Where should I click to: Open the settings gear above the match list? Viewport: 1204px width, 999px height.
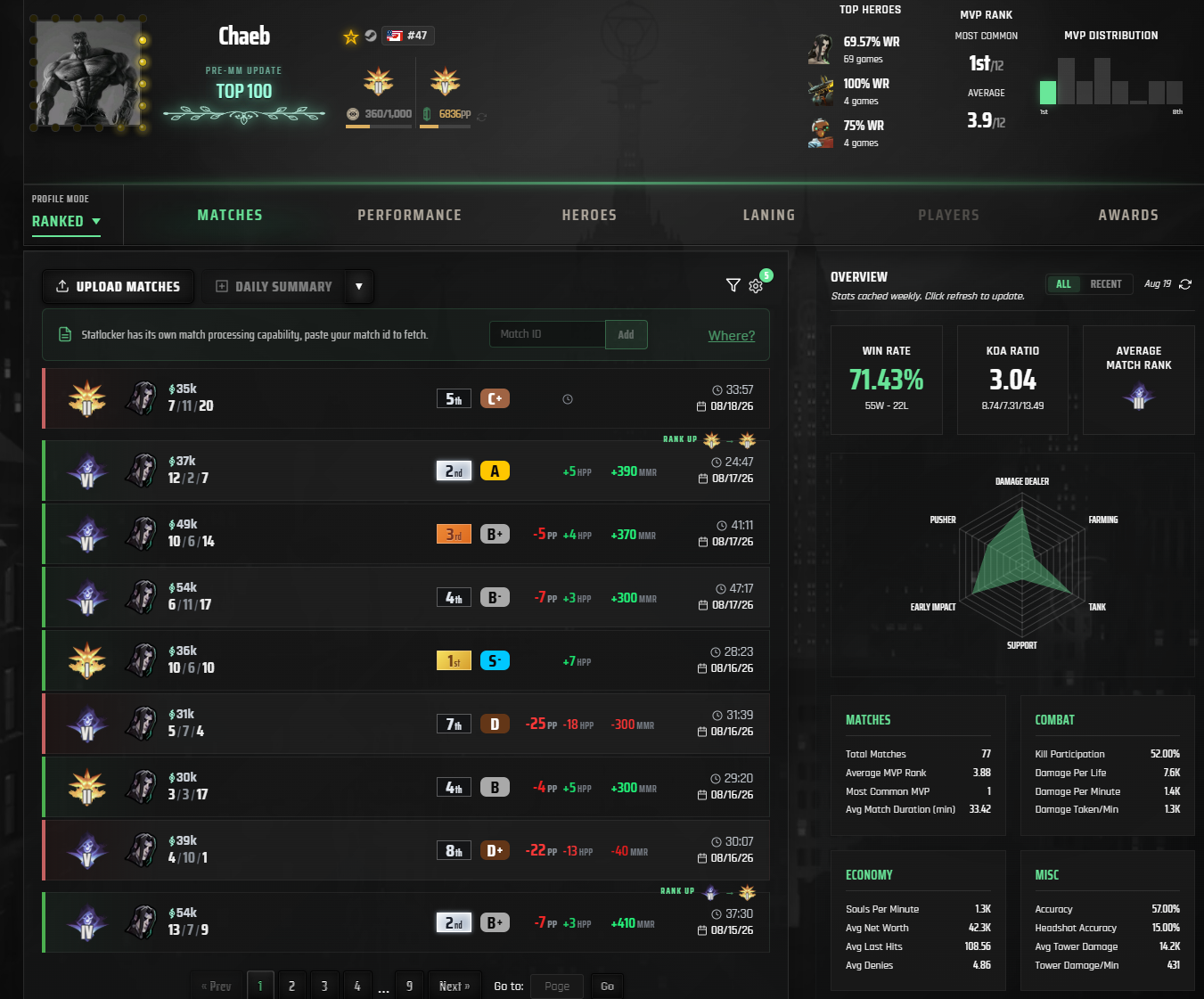[x=756, y=286]
